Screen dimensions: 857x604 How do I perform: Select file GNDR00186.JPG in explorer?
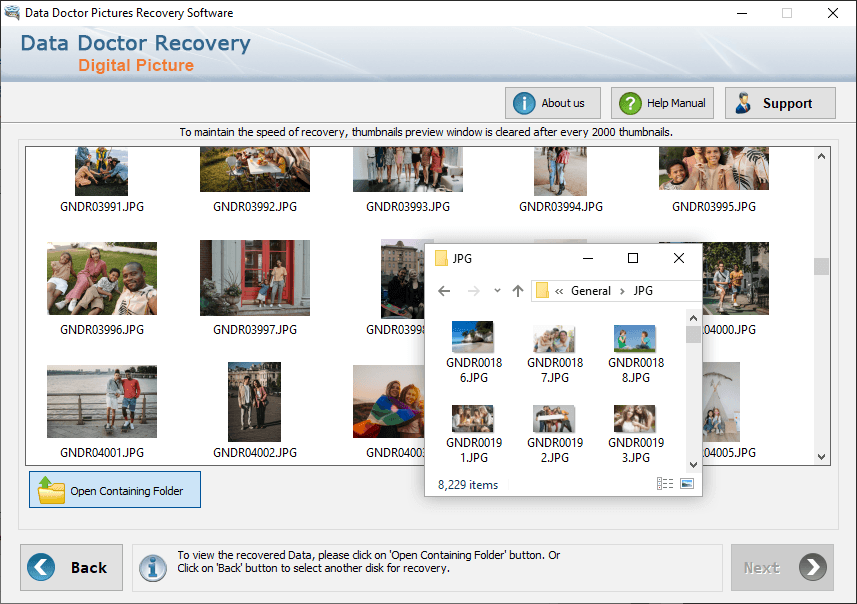tap(473, 353)
